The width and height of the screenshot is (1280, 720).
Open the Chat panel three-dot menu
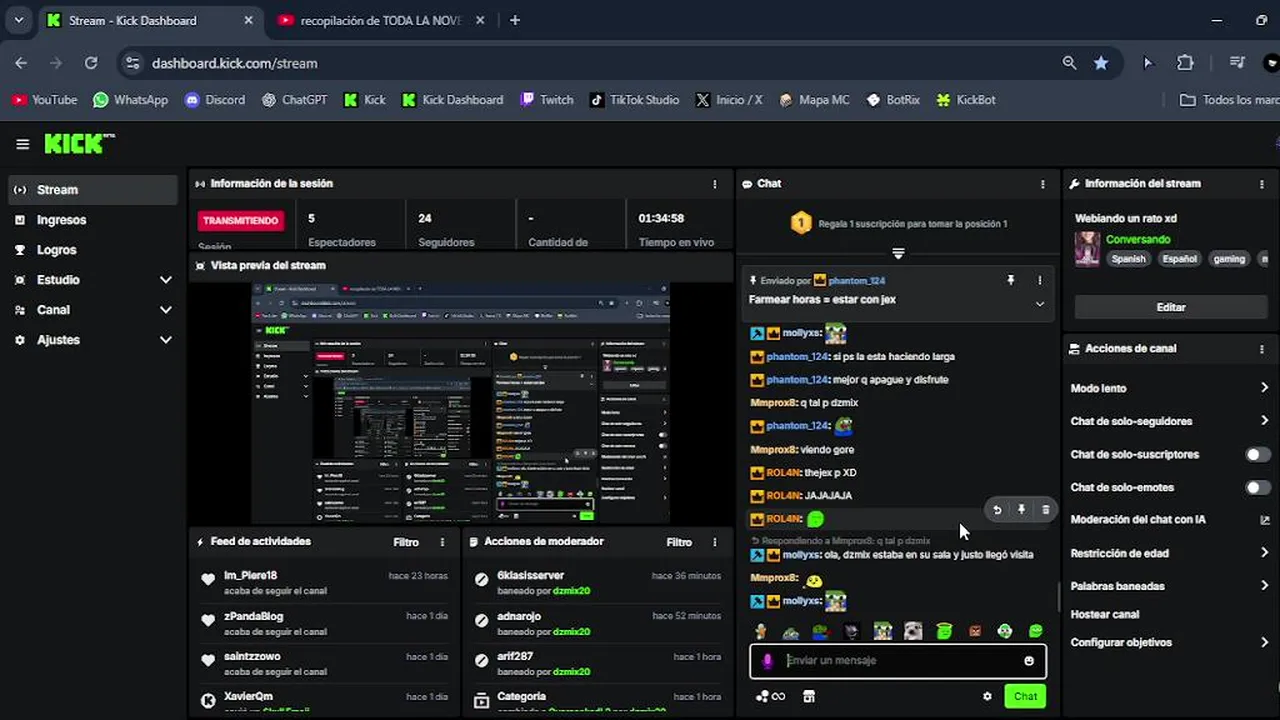1043,184
